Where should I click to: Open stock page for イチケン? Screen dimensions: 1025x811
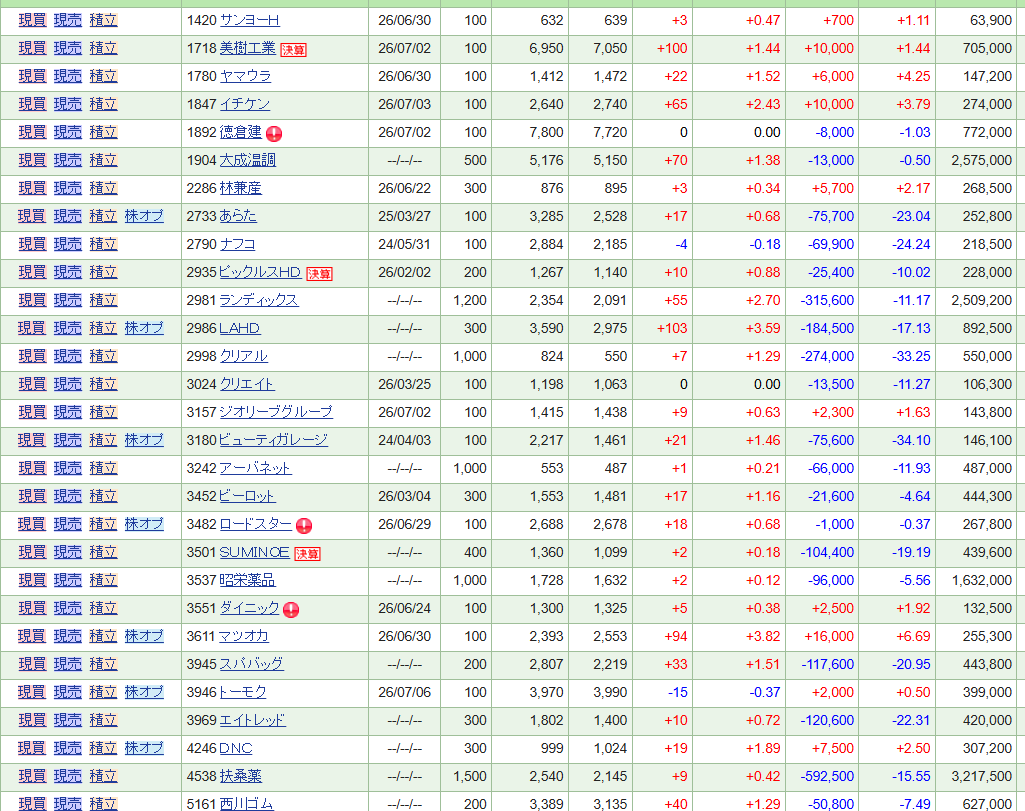[244, 105]
